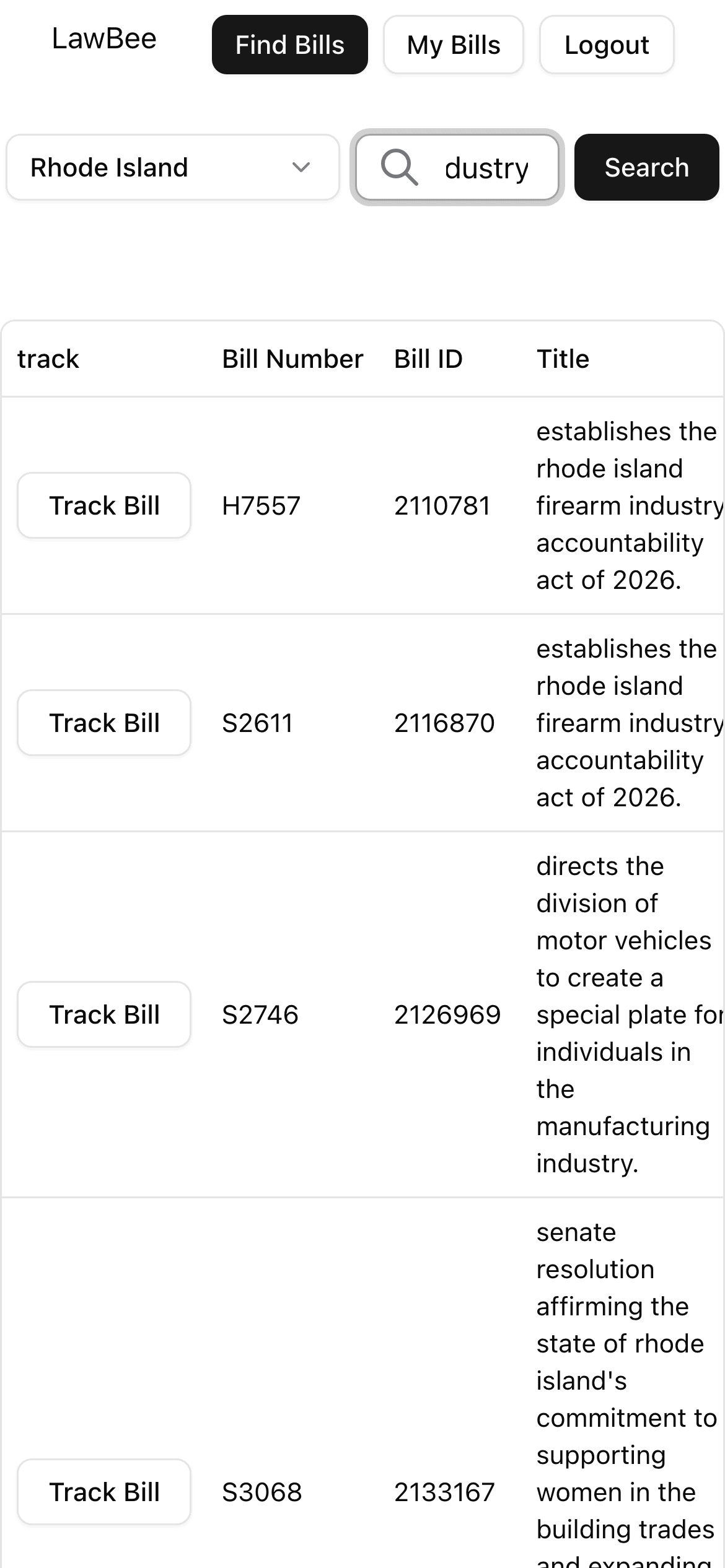Click the track column header
This screenshot has width=725, height=1568.
48,358
